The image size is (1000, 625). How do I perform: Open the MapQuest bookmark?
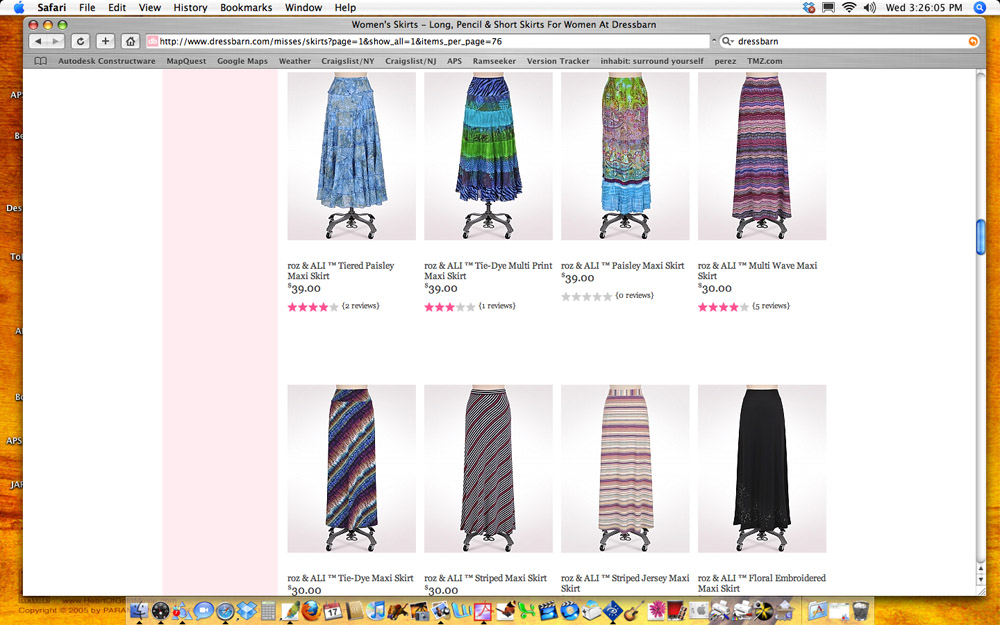click(x=186, y=61)
